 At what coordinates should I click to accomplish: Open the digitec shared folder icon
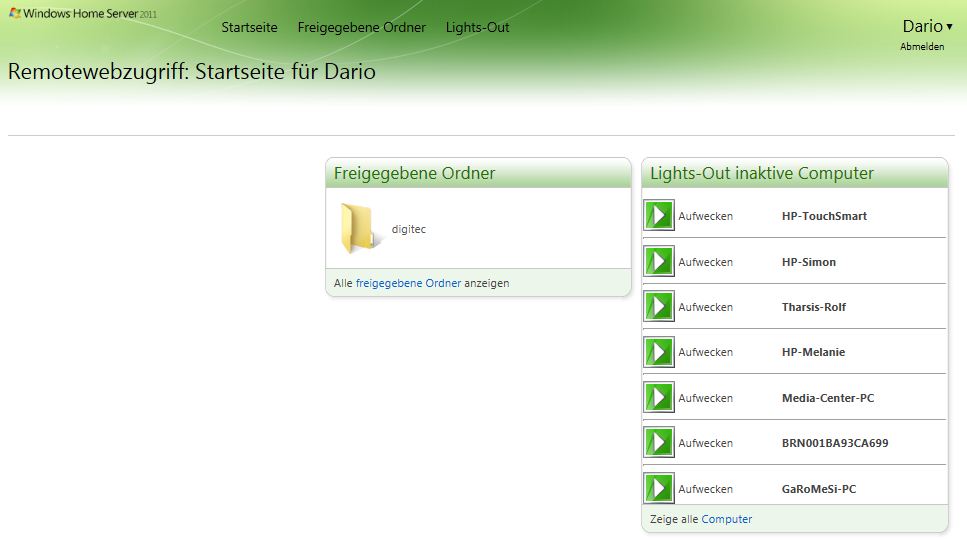pos(357,228)
